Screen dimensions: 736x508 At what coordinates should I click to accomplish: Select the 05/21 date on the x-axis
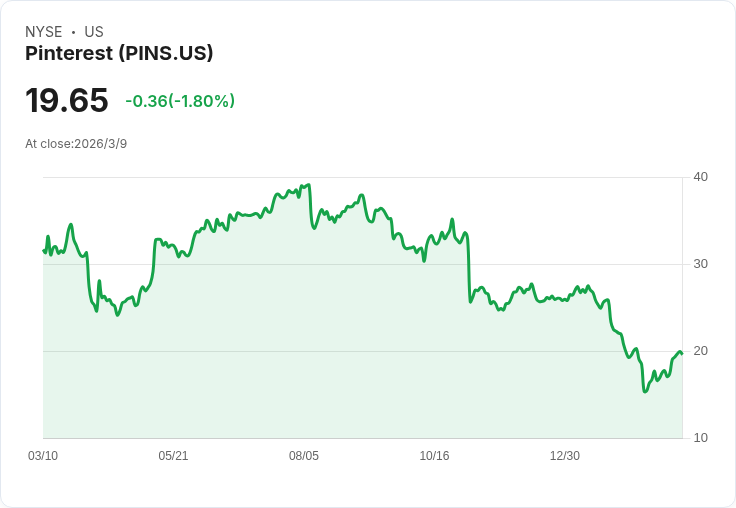pyautogui.click(x=173, y=456)
